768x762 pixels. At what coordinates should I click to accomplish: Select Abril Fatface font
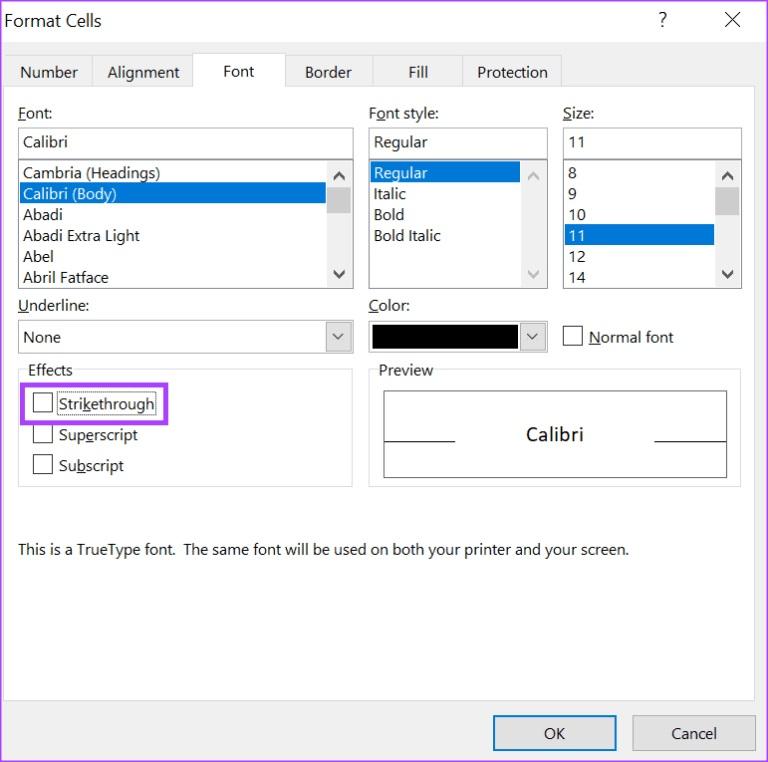click(173, 277)
